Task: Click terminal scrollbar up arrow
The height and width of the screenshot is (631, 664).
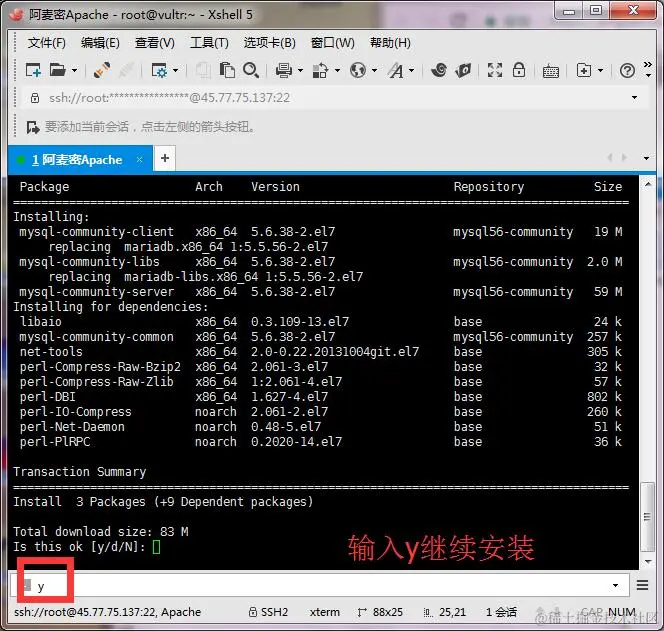Action: (x=648, y=185)
